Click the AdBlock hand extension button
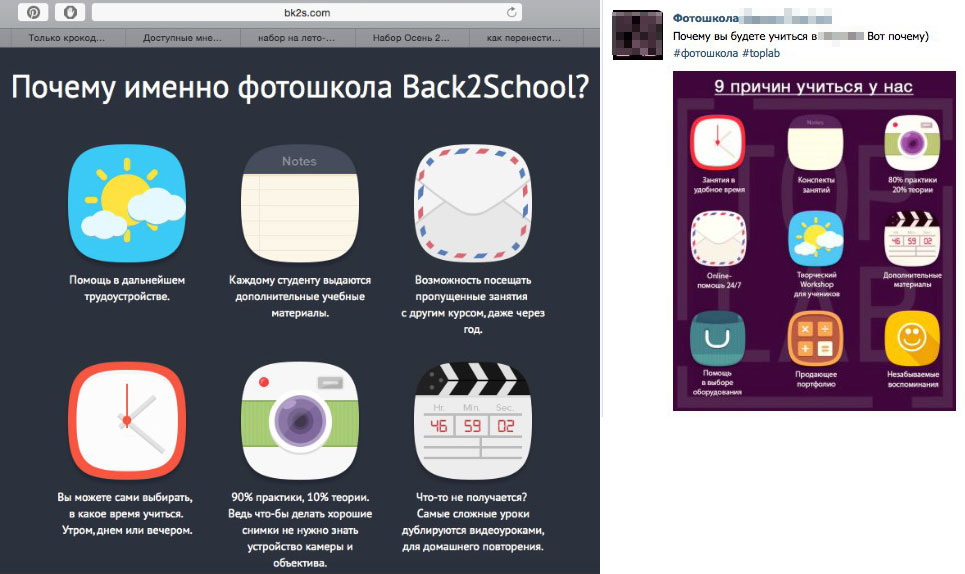 point(70,12)
